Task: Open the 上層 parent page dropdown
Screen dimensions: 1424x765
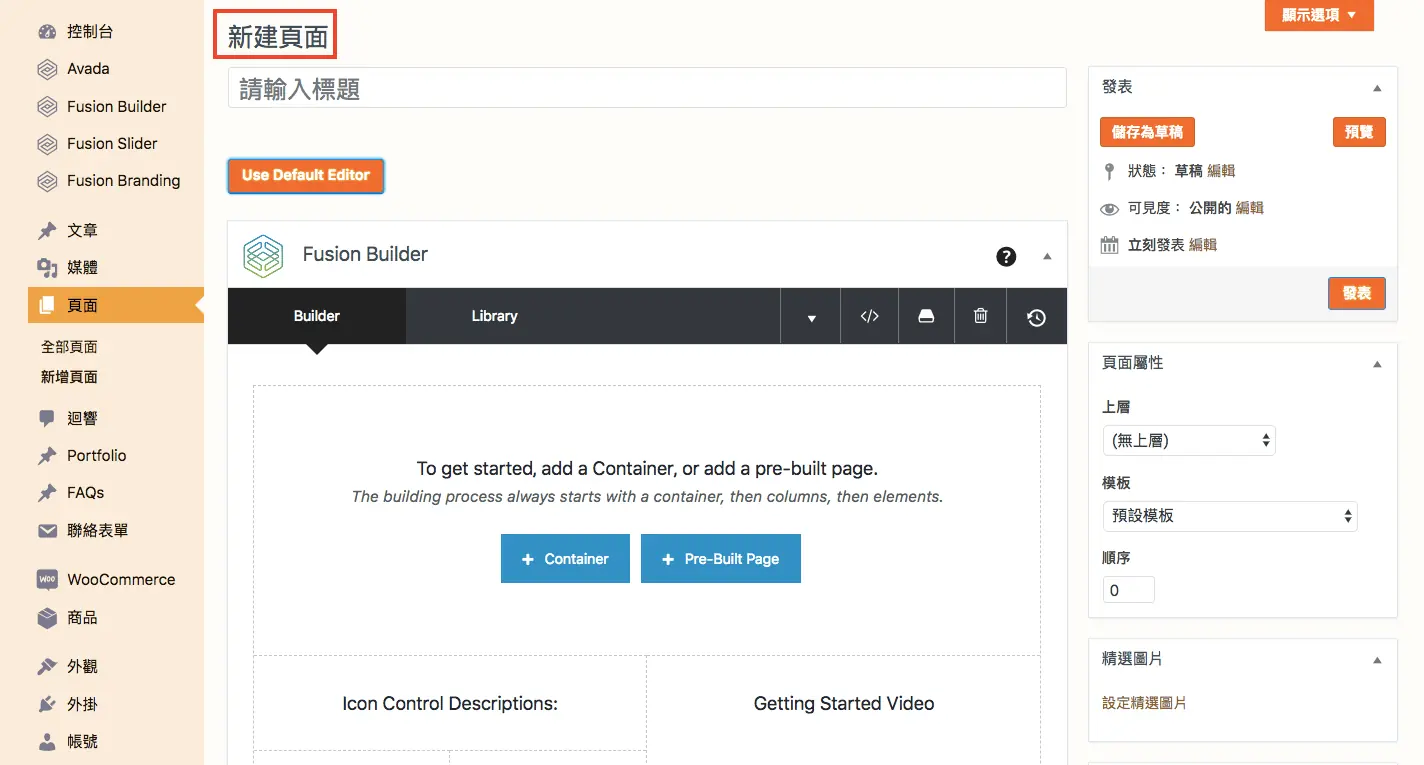Action: 1189,440
